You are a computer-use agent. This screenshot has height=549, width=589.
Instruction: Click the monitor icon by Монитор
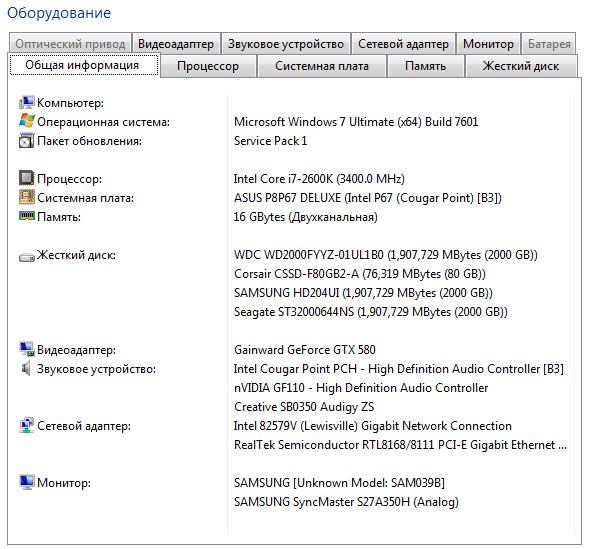[27, 482]
